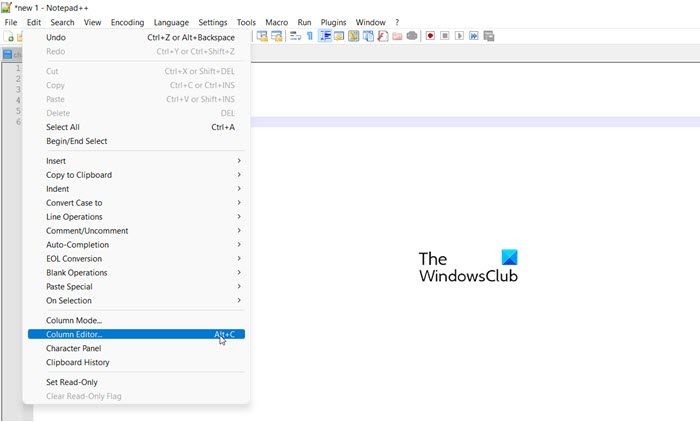
Task: Choose Select All in the Edit menu
Action: coord(136,127)
